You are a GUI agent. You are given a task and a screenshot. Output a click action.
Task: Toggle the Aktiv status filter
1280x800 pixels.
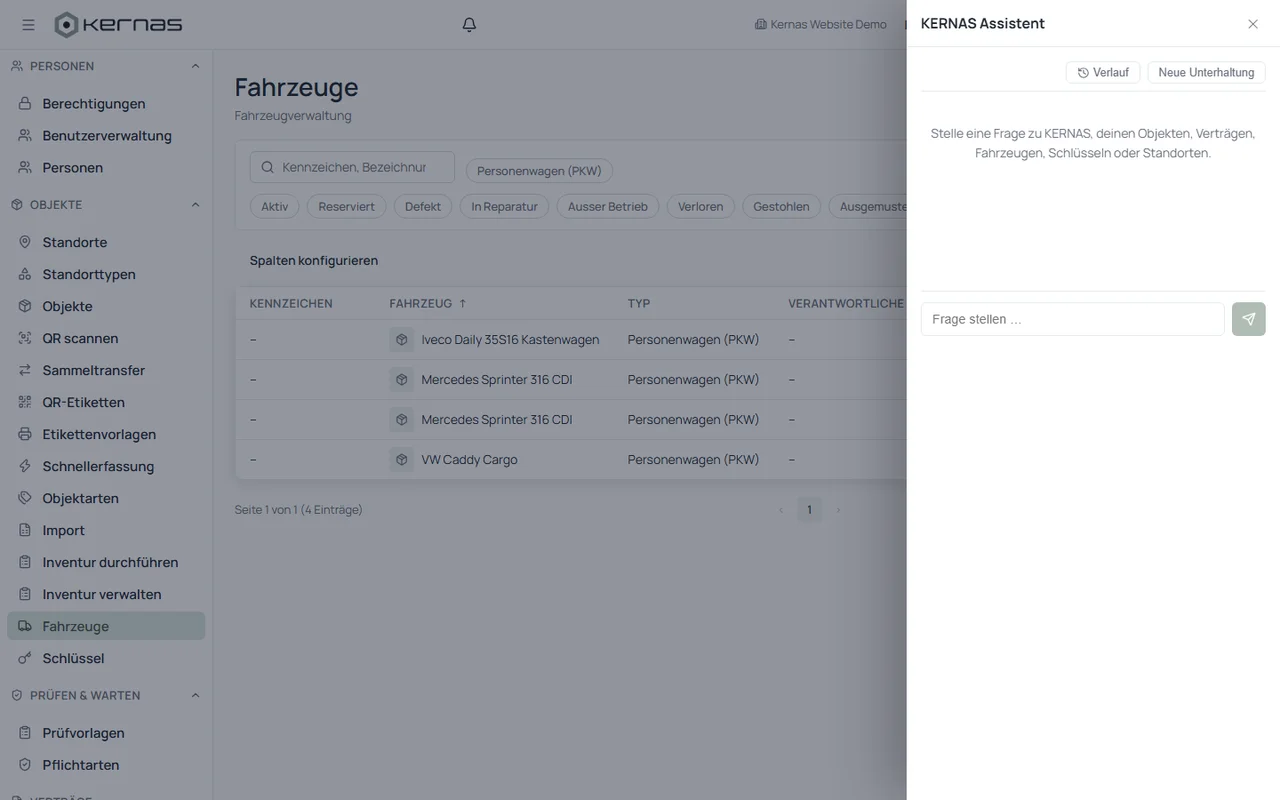point(275,206)
